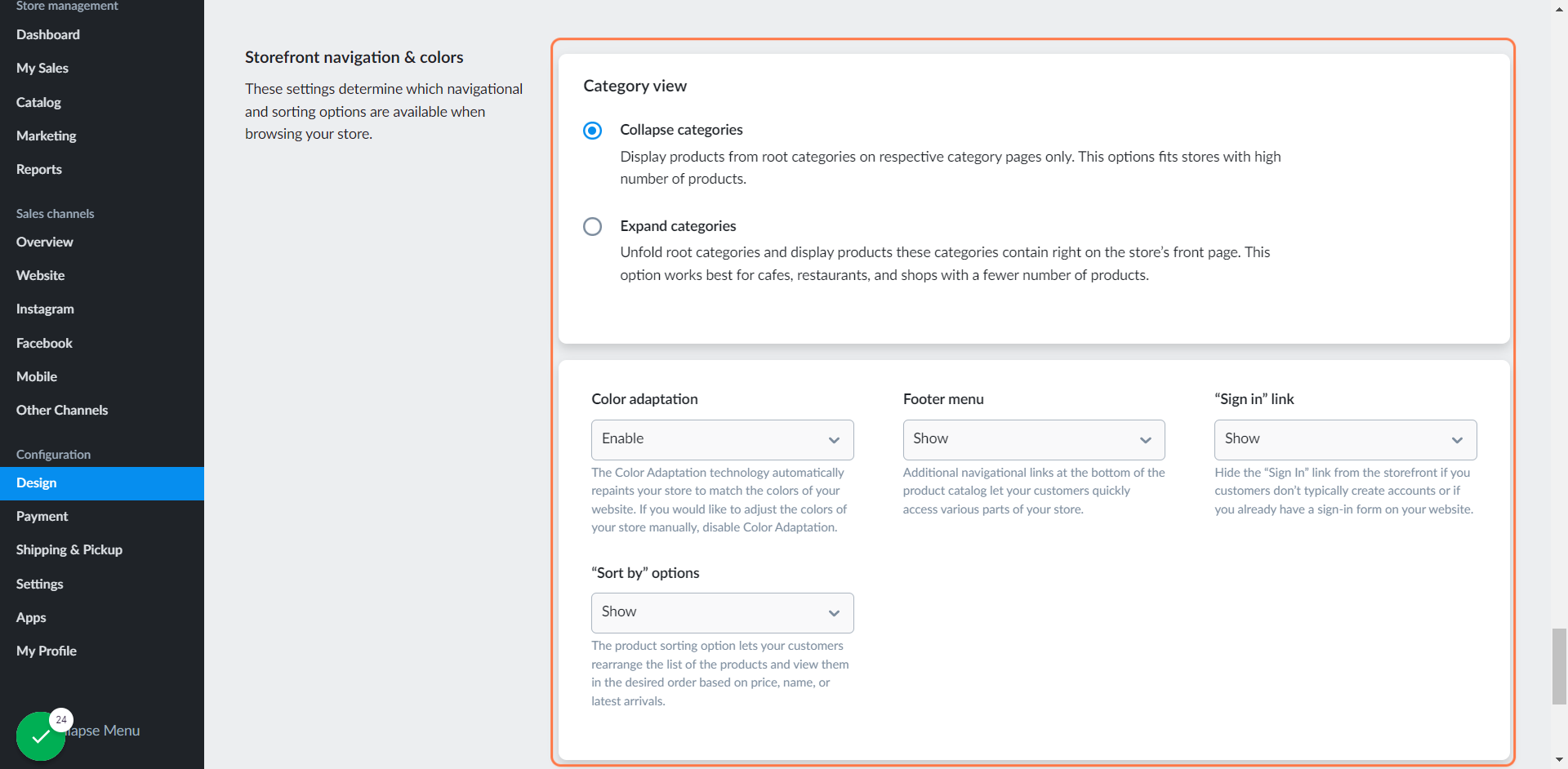Select the Expand categories radio button
The image size is (1568, 769).
click(x=592, y=226)
